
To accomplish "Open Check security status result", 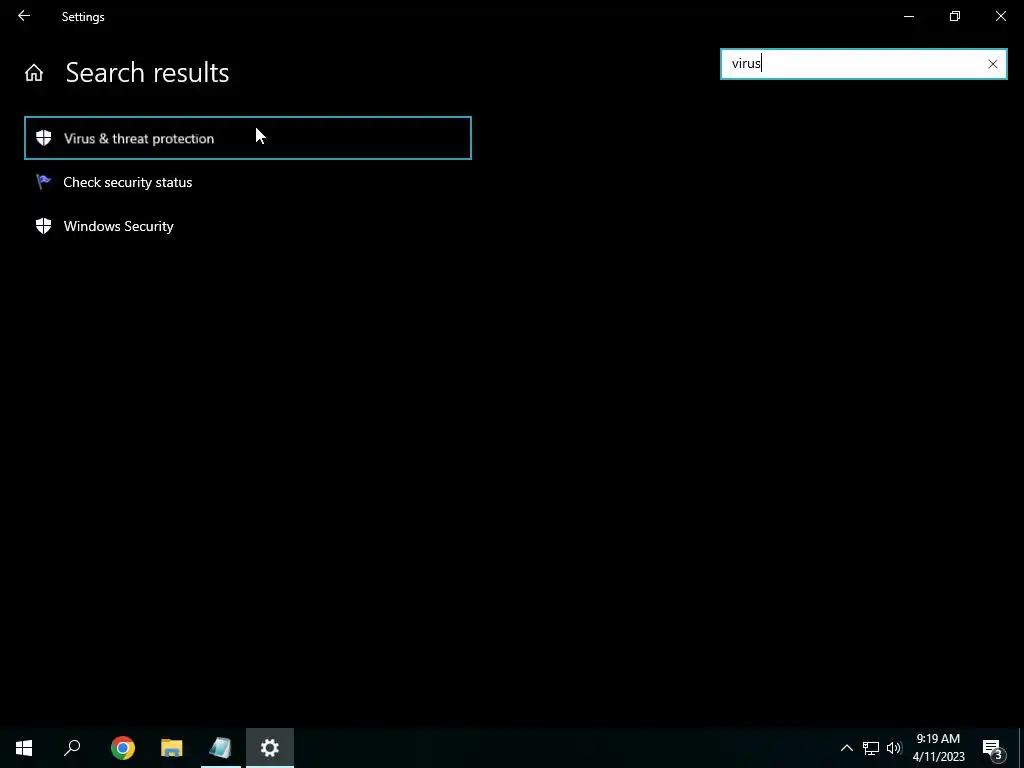I will (248, 182).
